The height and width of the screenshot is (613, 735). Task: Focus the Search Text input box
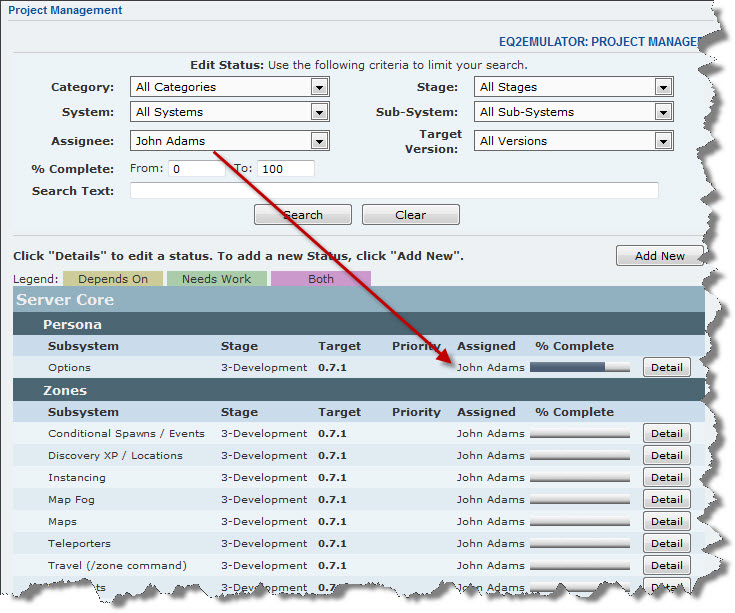(394, 191)
